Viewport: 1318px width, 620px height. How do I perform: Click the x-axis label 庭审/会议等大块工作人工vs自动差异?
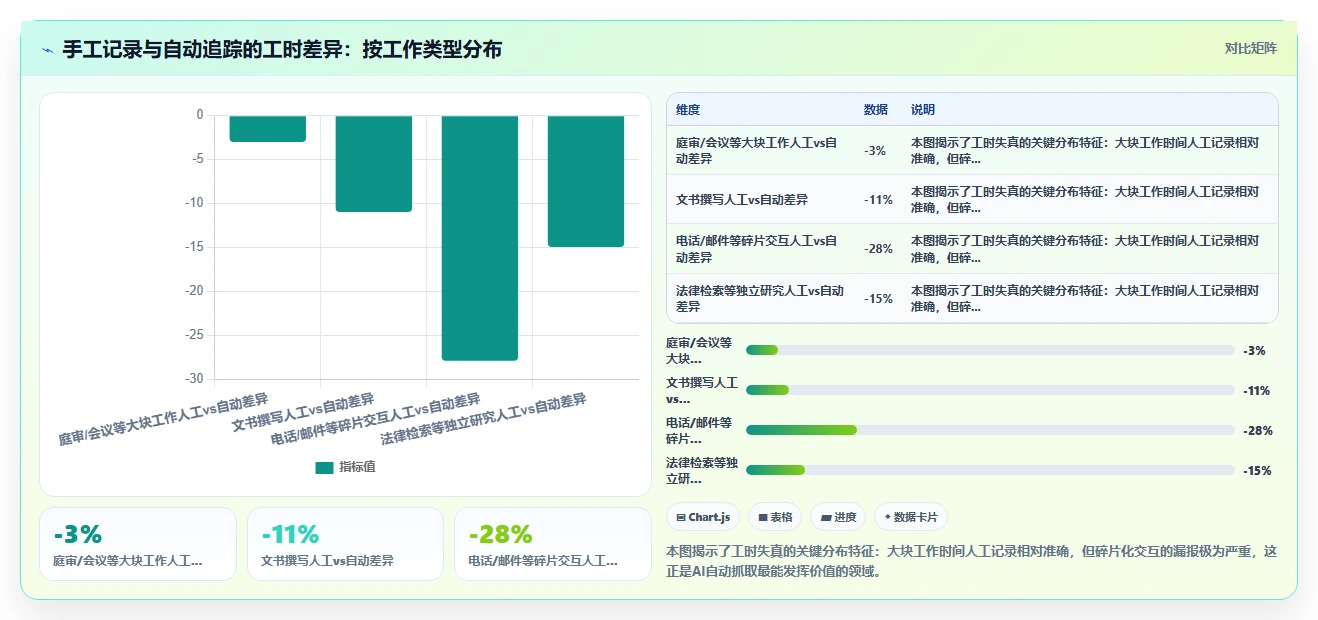(163, 419)
